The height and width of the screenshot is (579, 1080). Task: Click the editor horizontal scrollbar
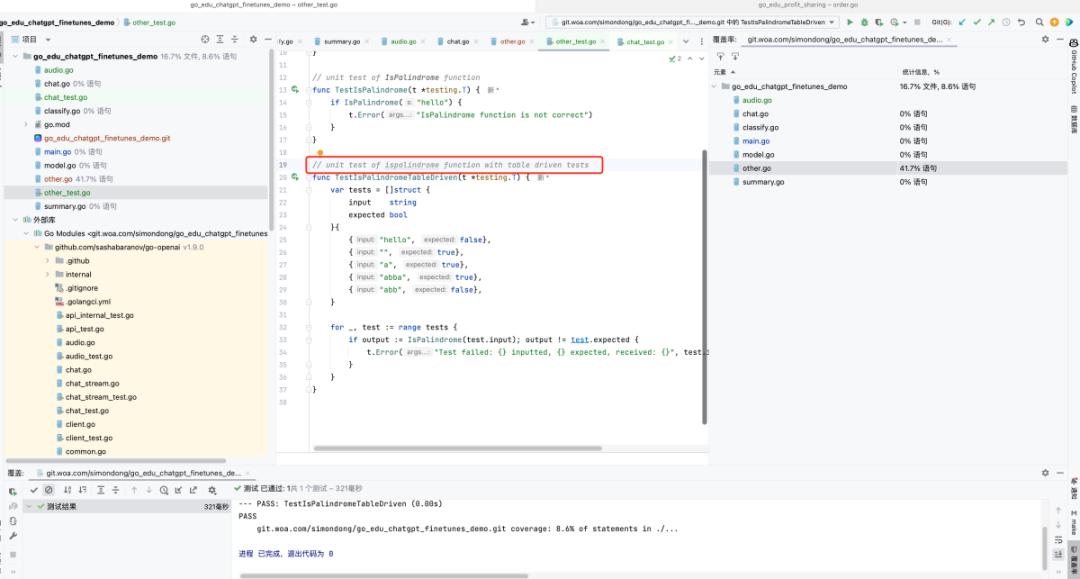[x=458, y=448]
